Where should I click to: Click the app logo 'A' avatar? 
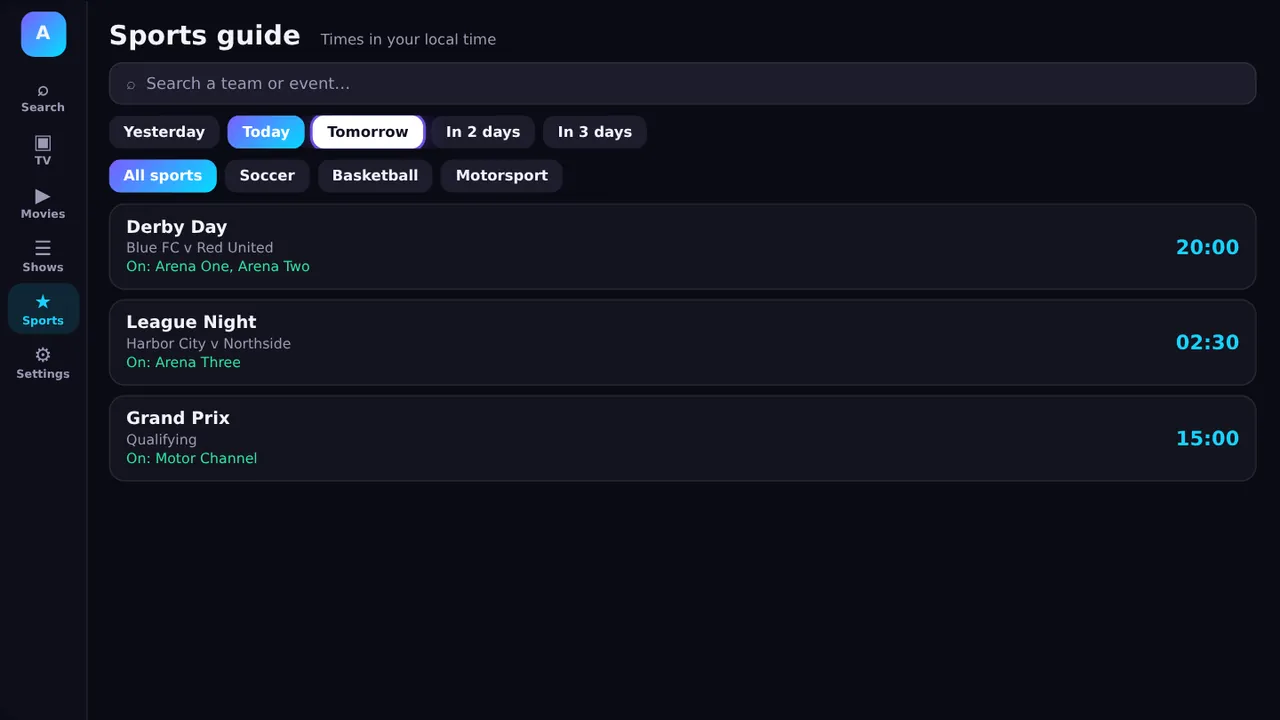pyautogui.click(x=43, y=34)
